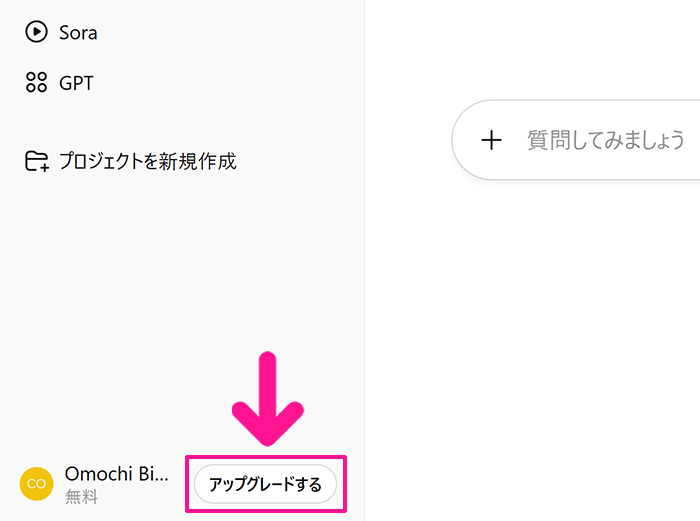The height and width of the screenshot is (521, 700).
Task: Click the Sora text label
Action: 78,32
